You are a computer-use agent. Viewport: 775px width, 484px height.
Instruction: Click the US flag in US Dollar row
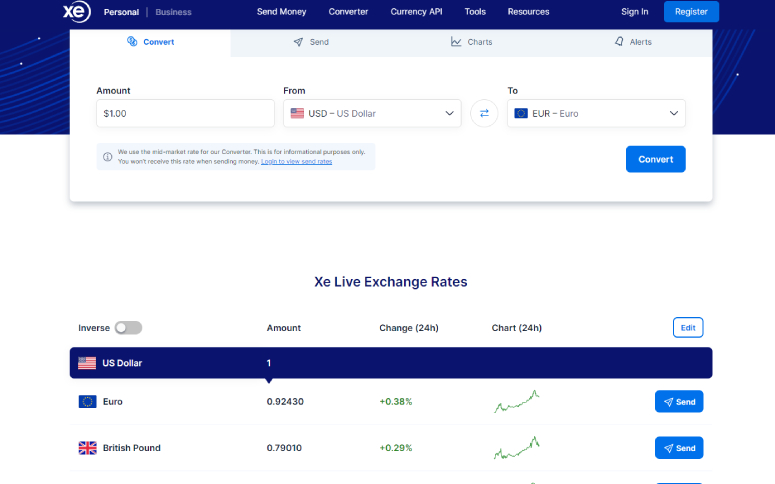(x=87, y=363)
